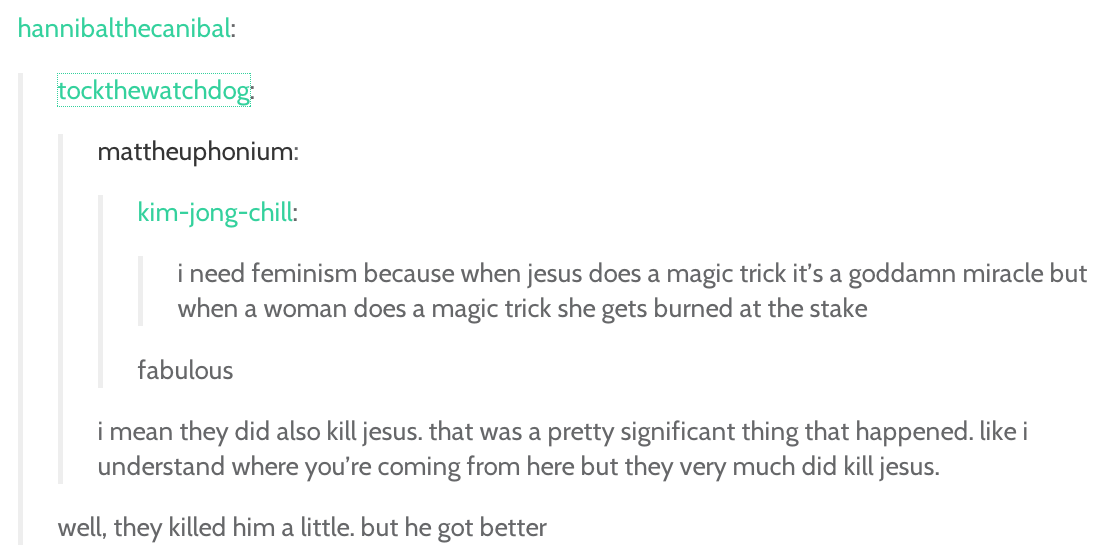The image size is (1103, 555).
Task: Click the word "fabulous"
Action: pyautogui.click(x=185, y=370)
